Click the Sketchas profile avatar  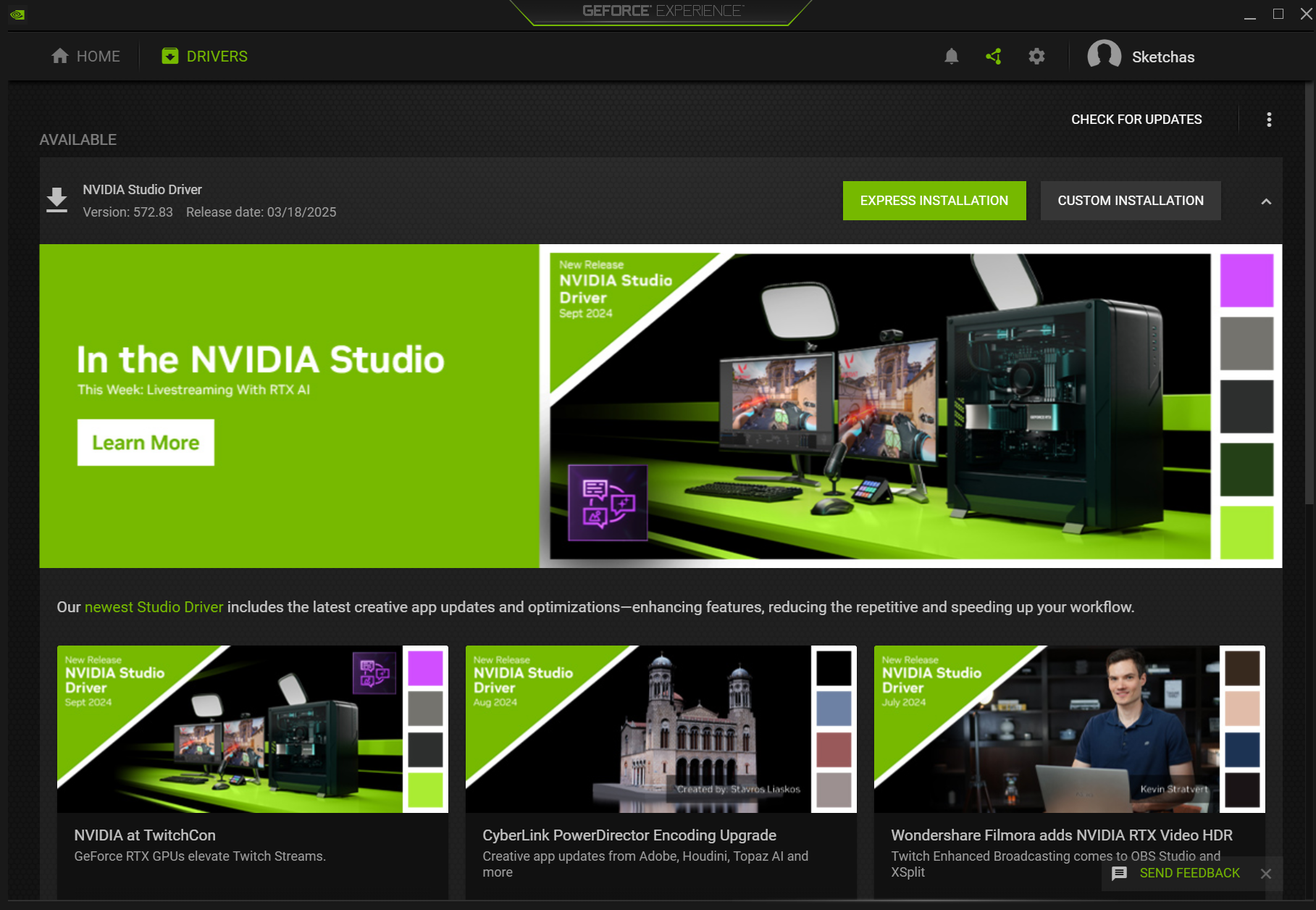pos(1104,57)
